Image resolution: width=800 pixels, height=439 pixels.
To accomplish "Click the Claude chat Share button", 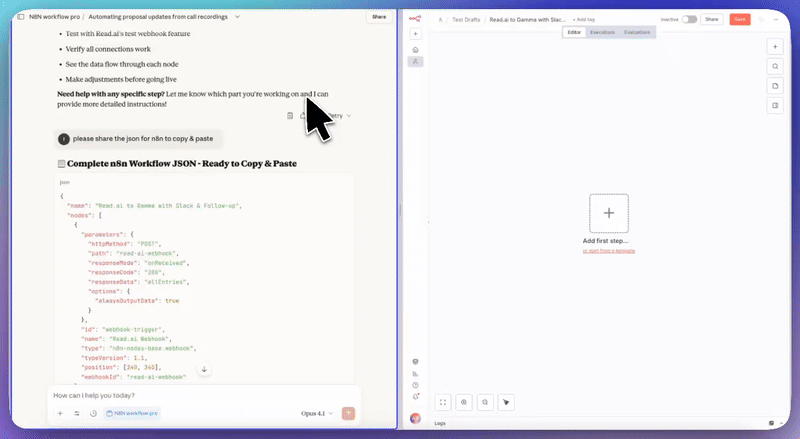I will pos(379,17).
